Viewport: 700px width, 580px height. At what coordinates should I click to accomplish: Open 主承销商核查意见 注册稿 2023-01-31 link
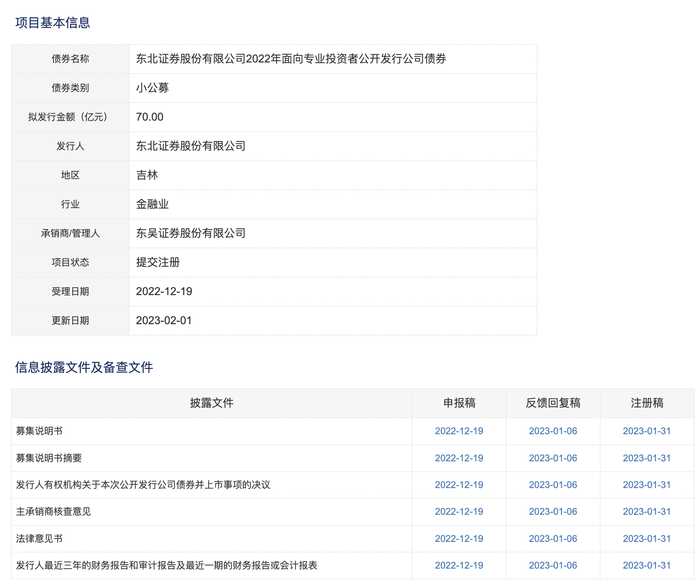tap(646, 512)
